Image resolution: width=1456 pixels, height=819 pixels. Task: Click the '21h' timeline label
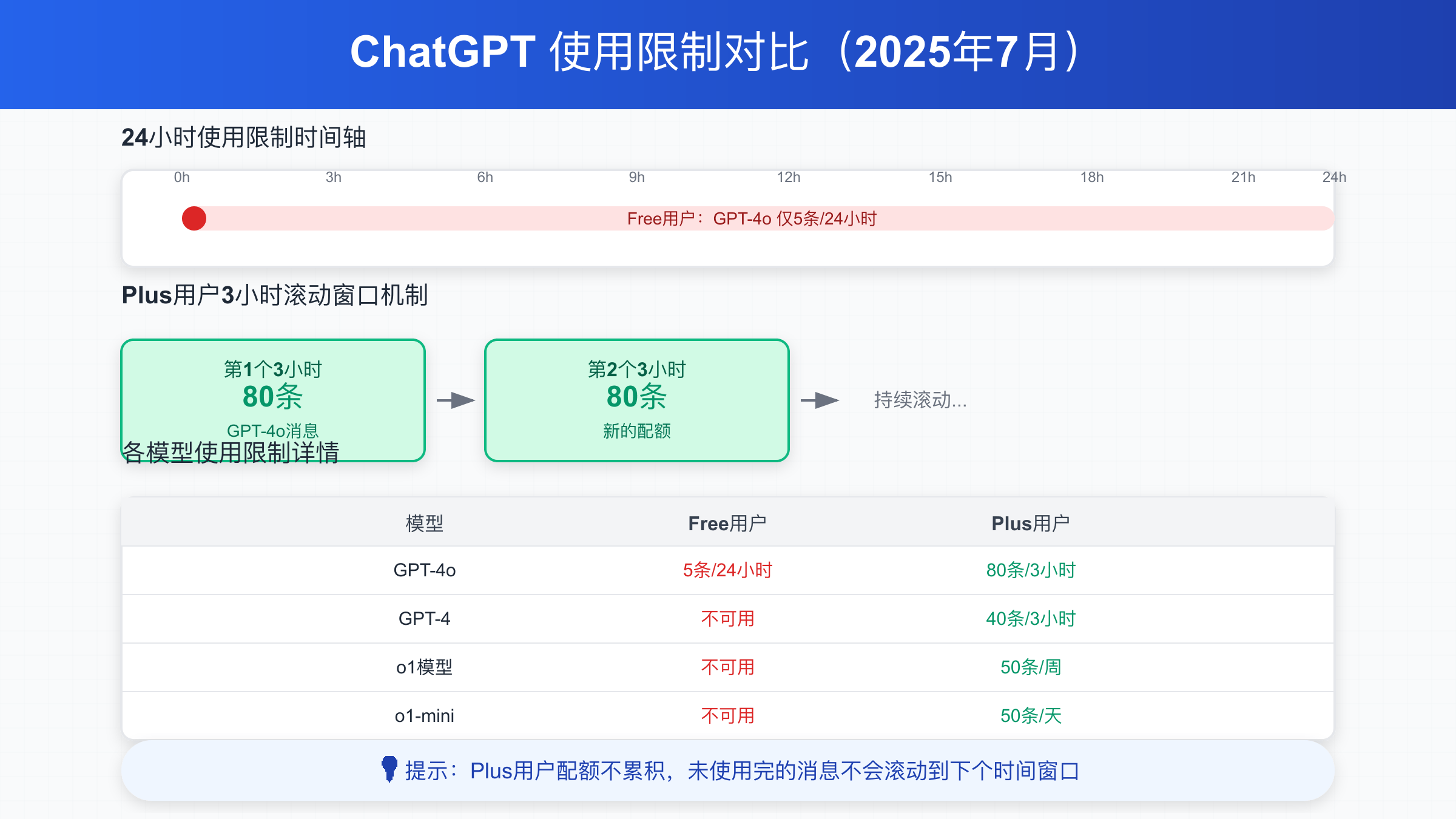tap(1244, 177)
